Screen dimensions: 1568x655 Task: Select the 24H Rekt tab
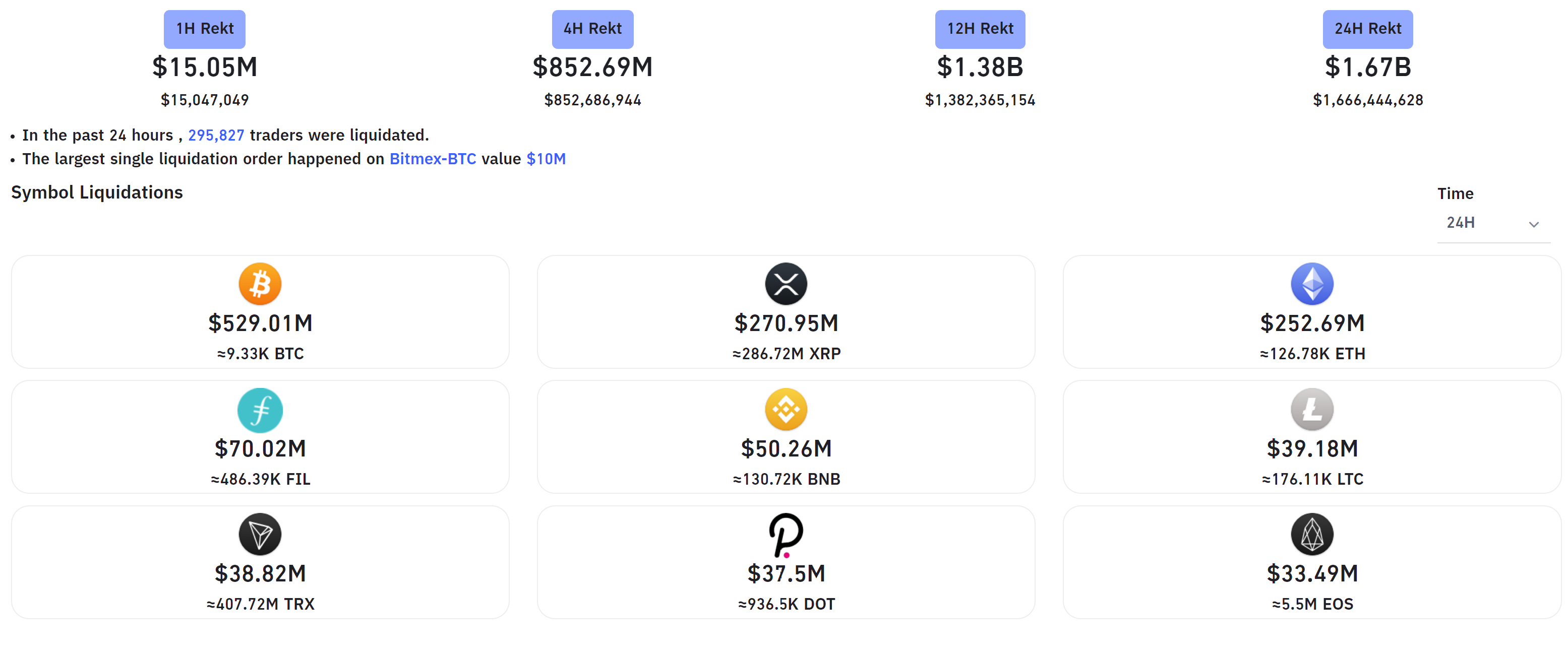(x=1368, y=29)
